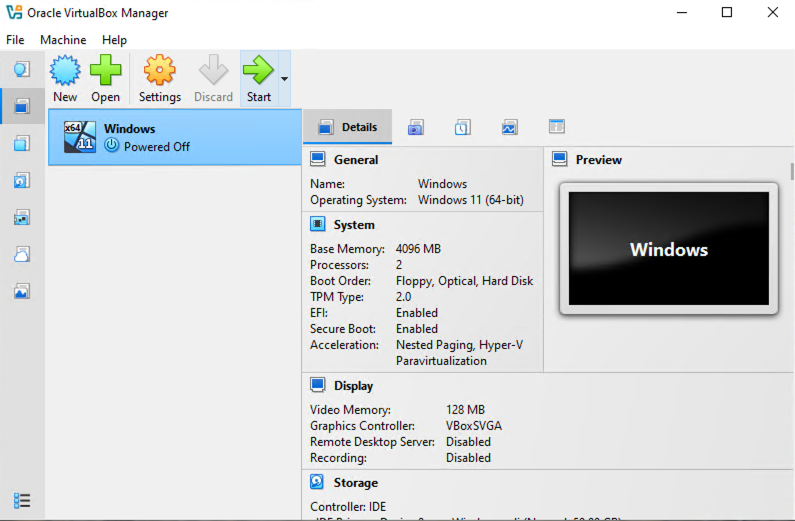Viewport: 795px width, 521px height.
Task: Click the Windows preview thumbnail
Action: 668,248
